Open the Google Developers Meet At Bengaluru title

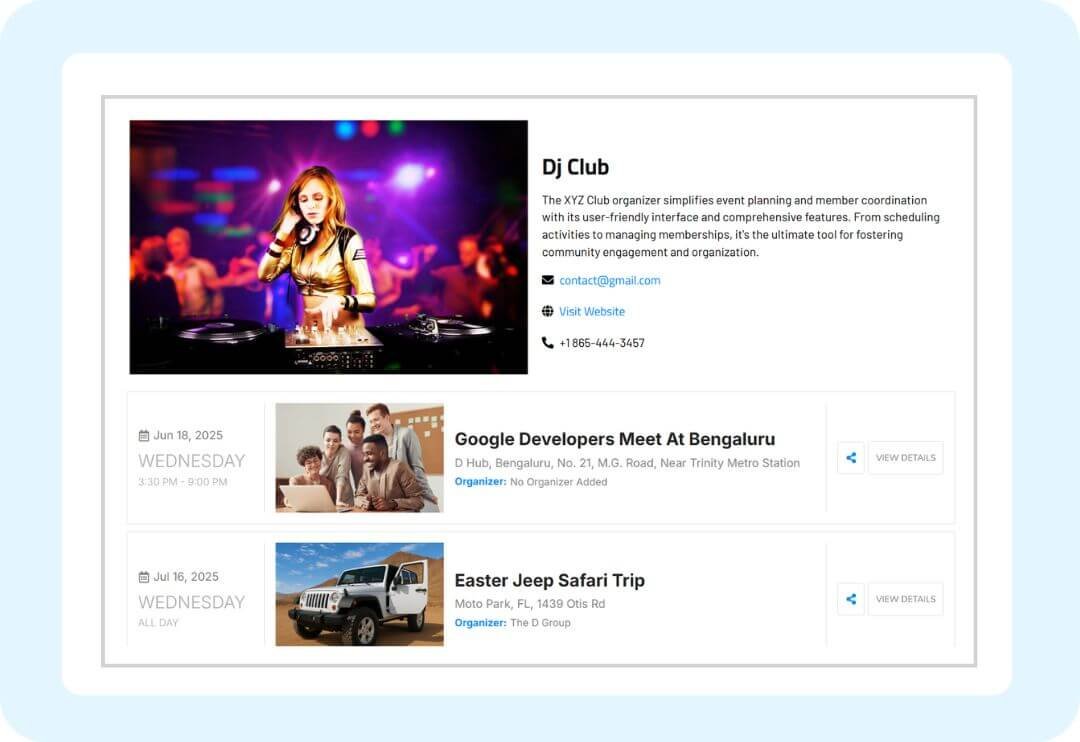click(x=614, y=439)
